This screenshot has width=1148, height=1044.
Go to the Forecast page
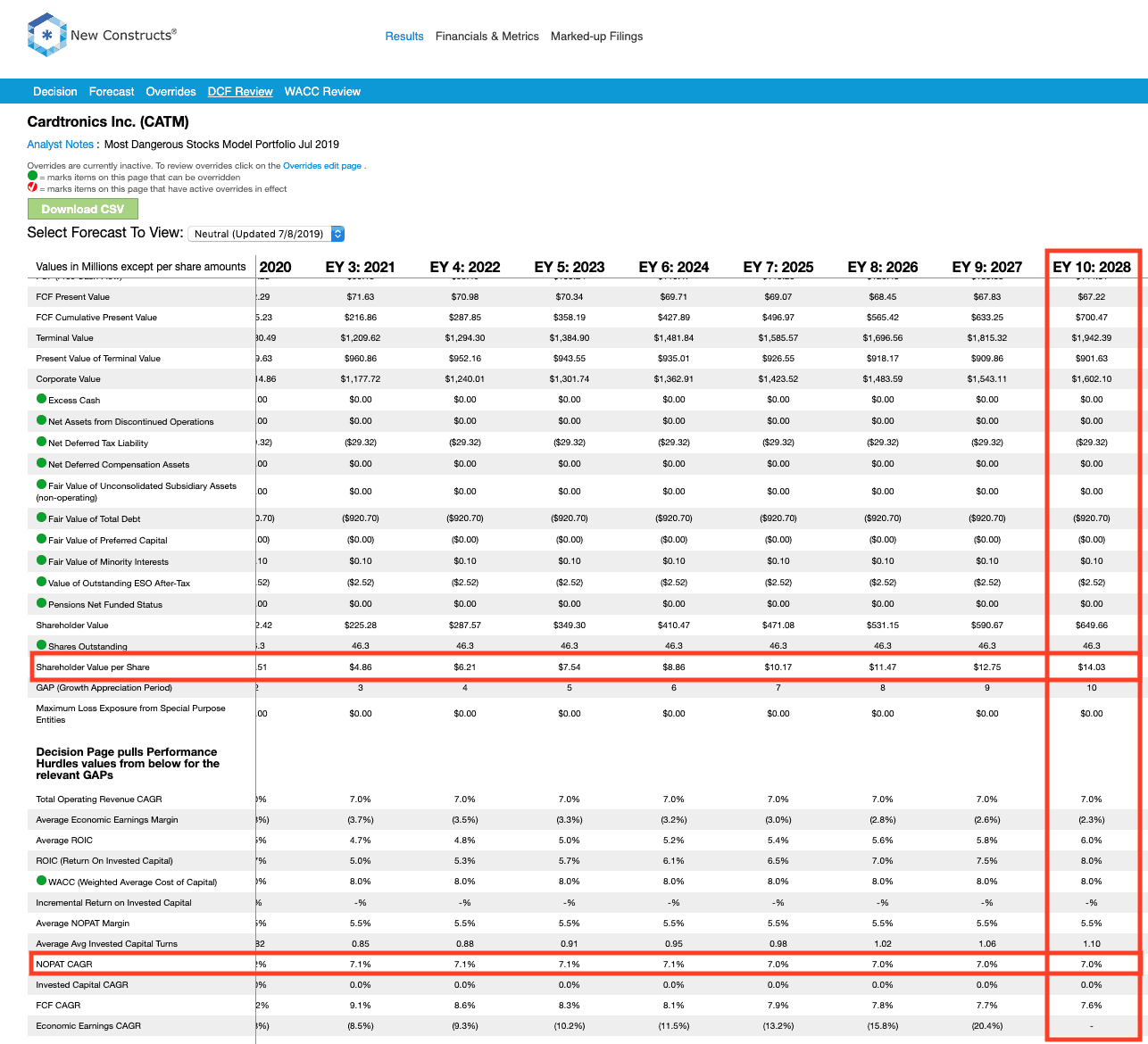pyautogui.click(x=112, y=91)
